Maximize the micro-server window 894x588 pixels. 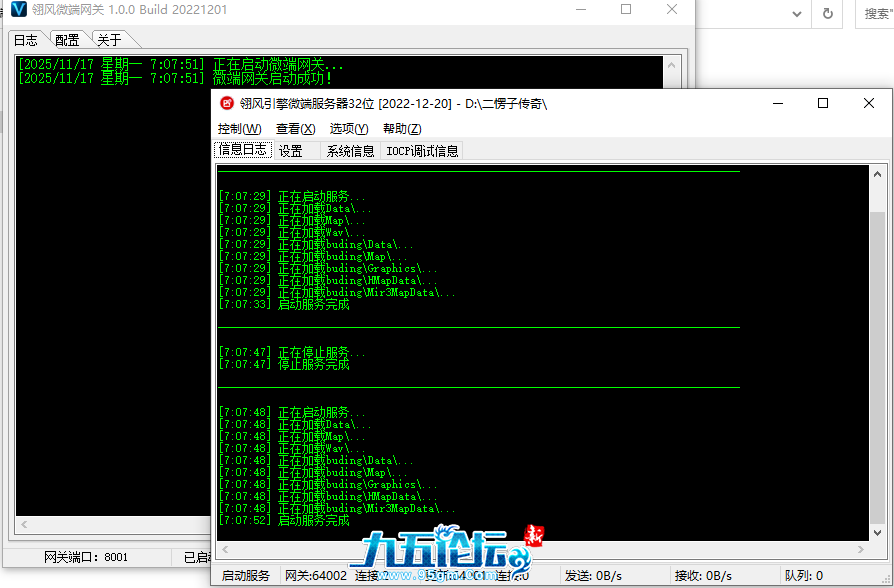click(822, 103)
